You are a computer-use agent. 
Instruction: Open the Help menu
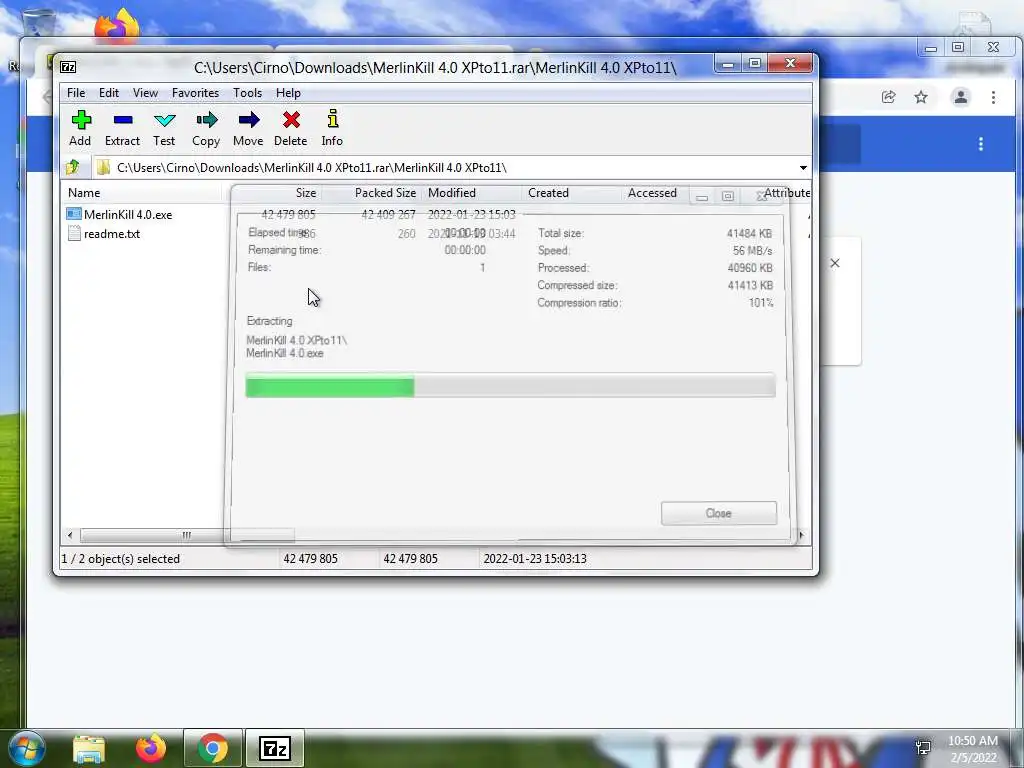tap(288, 93)
